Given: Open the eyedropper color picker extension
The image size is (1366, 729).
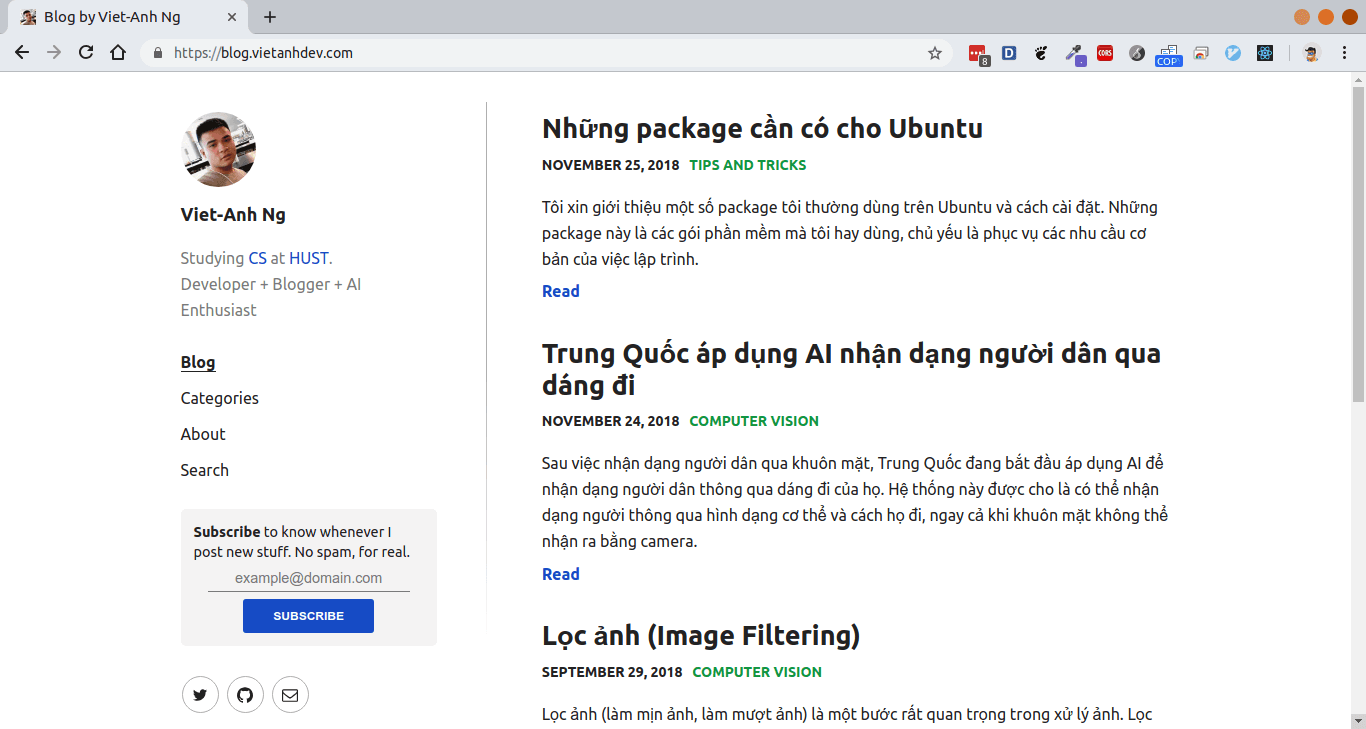Looking at the screenshot, I should tap(1073, 52).
